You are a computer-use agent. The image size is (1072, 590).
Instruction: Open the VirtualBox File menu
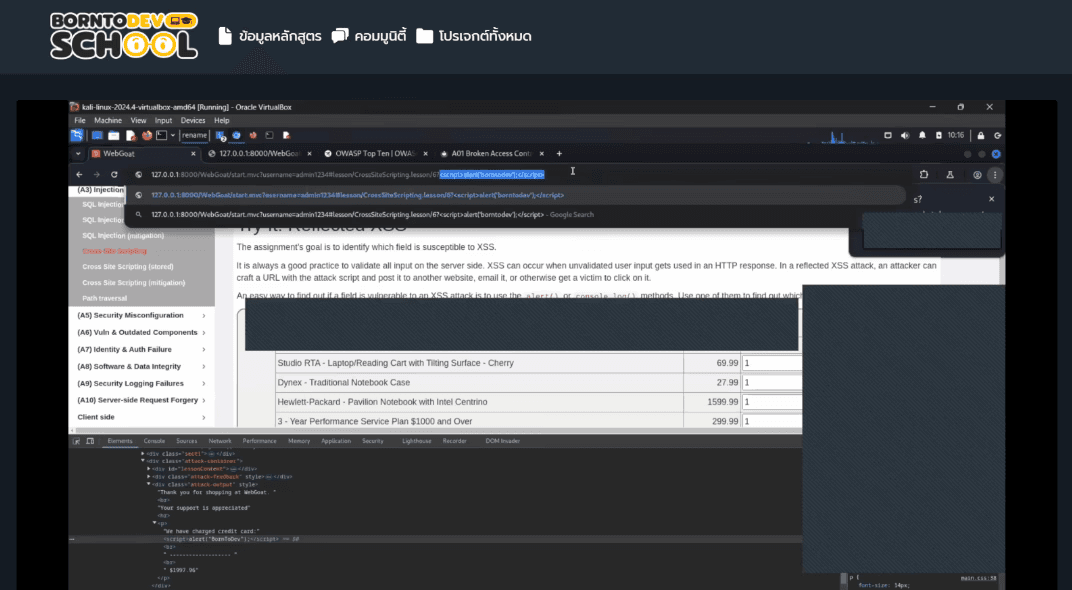tap(80, 120)
